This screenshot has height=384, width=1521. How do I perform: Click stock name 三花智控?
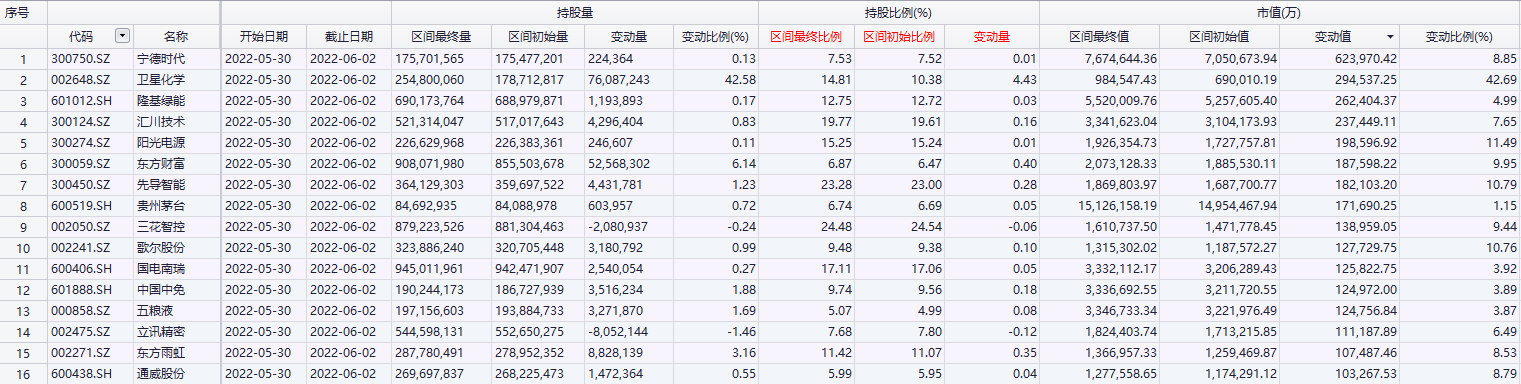pyautogui.click(x=161, y=226)
